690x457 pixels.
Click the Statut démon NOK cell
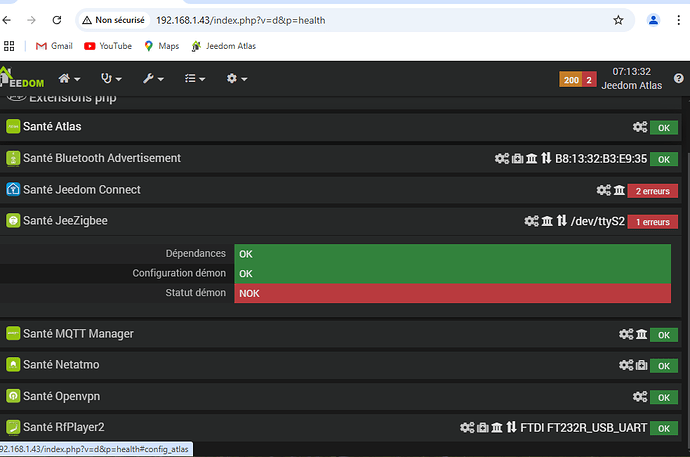[x=452, y=293]
